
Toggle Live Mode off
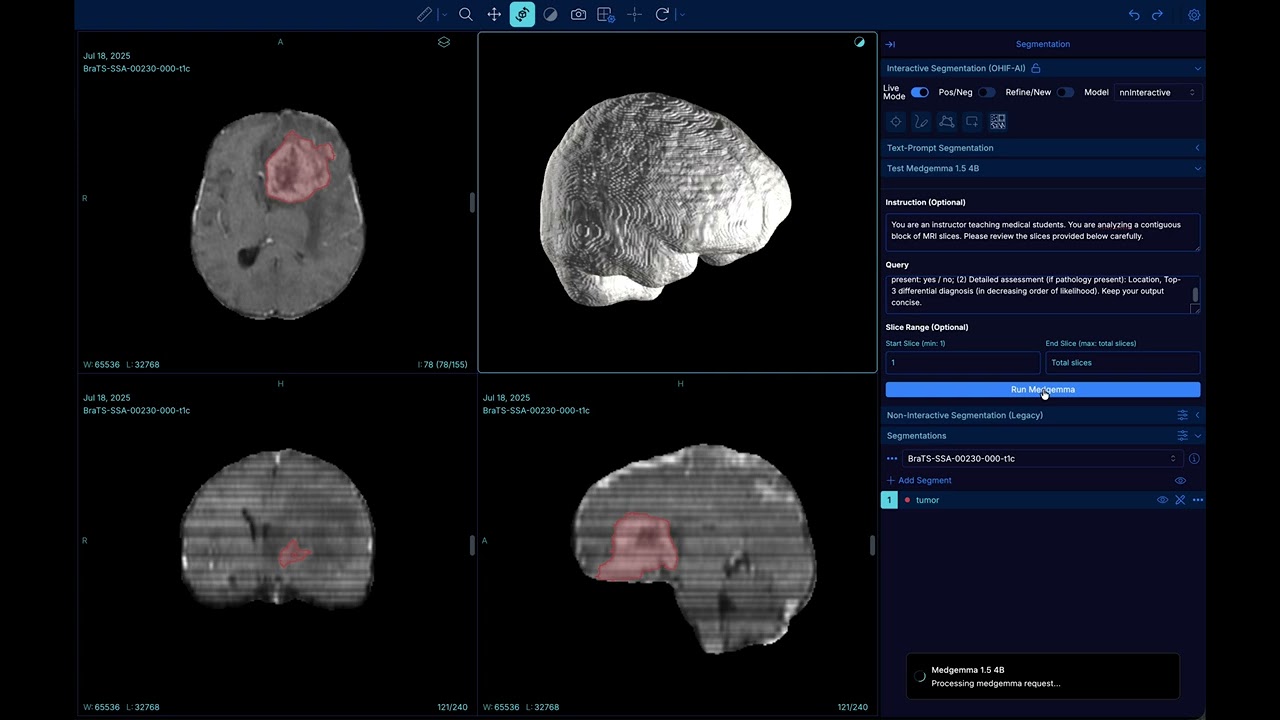[x=919, y=92]
